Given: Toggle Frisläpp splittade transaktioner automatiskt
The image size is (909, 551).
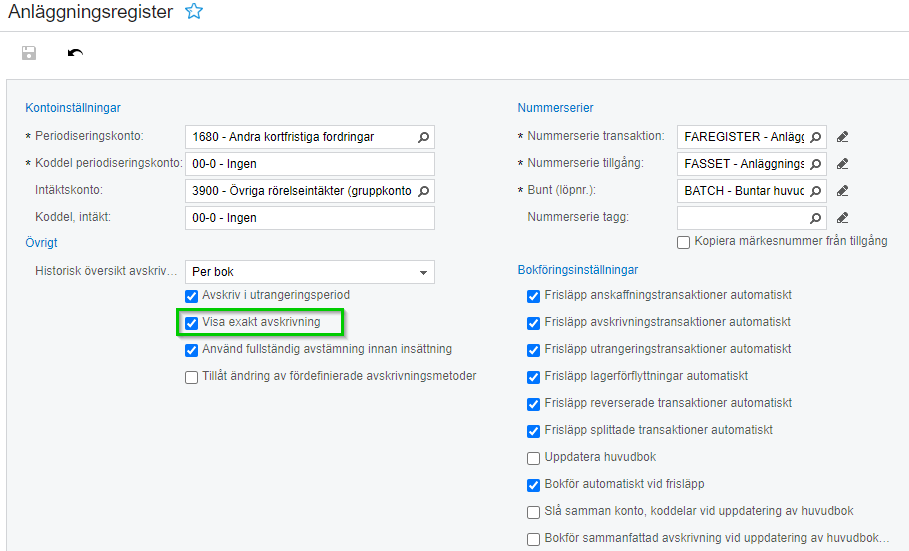Looking at the screenshot, I should point(533,432).
